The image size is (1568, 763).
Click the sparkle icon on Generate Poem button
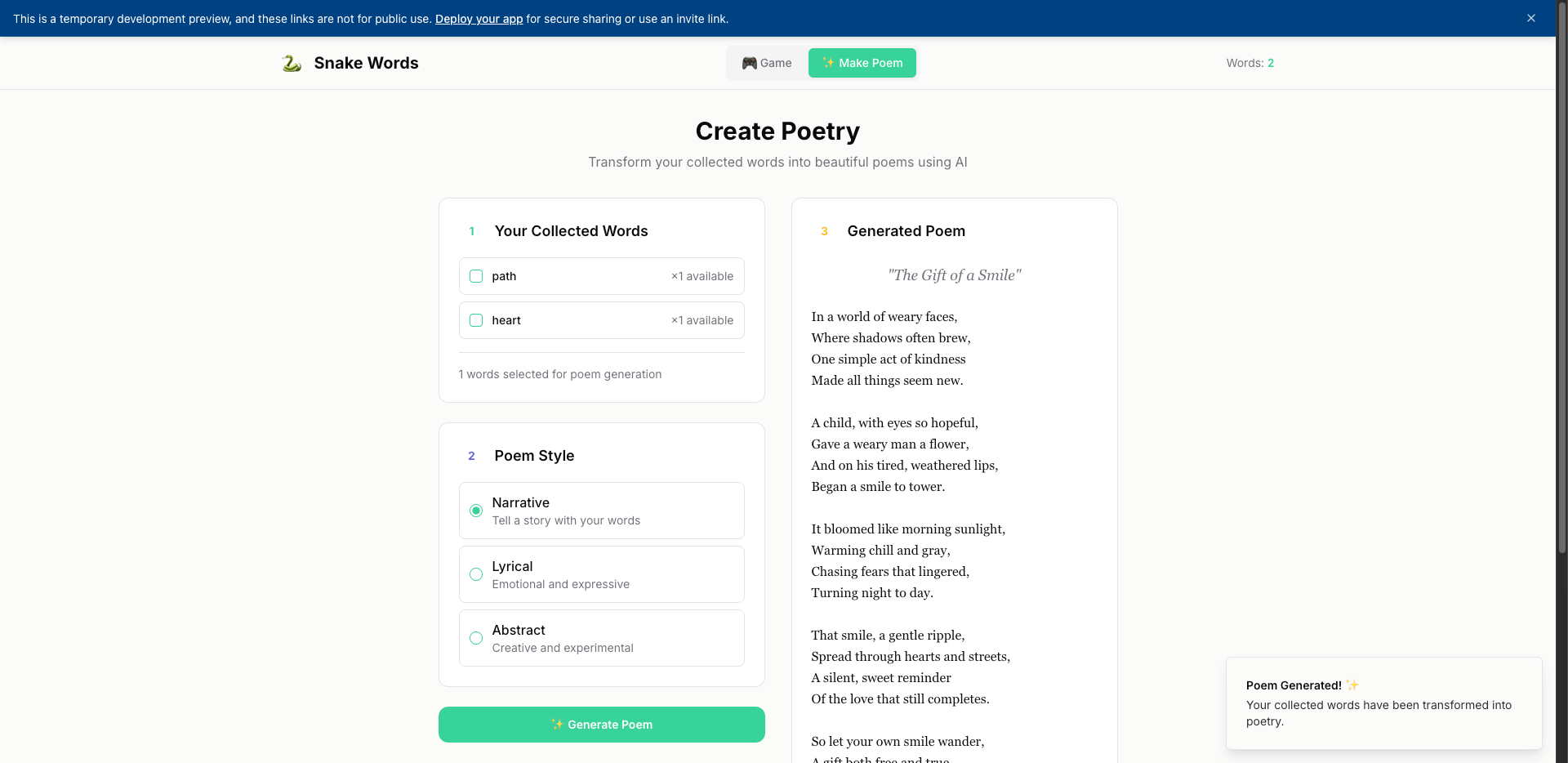(557, 725)
